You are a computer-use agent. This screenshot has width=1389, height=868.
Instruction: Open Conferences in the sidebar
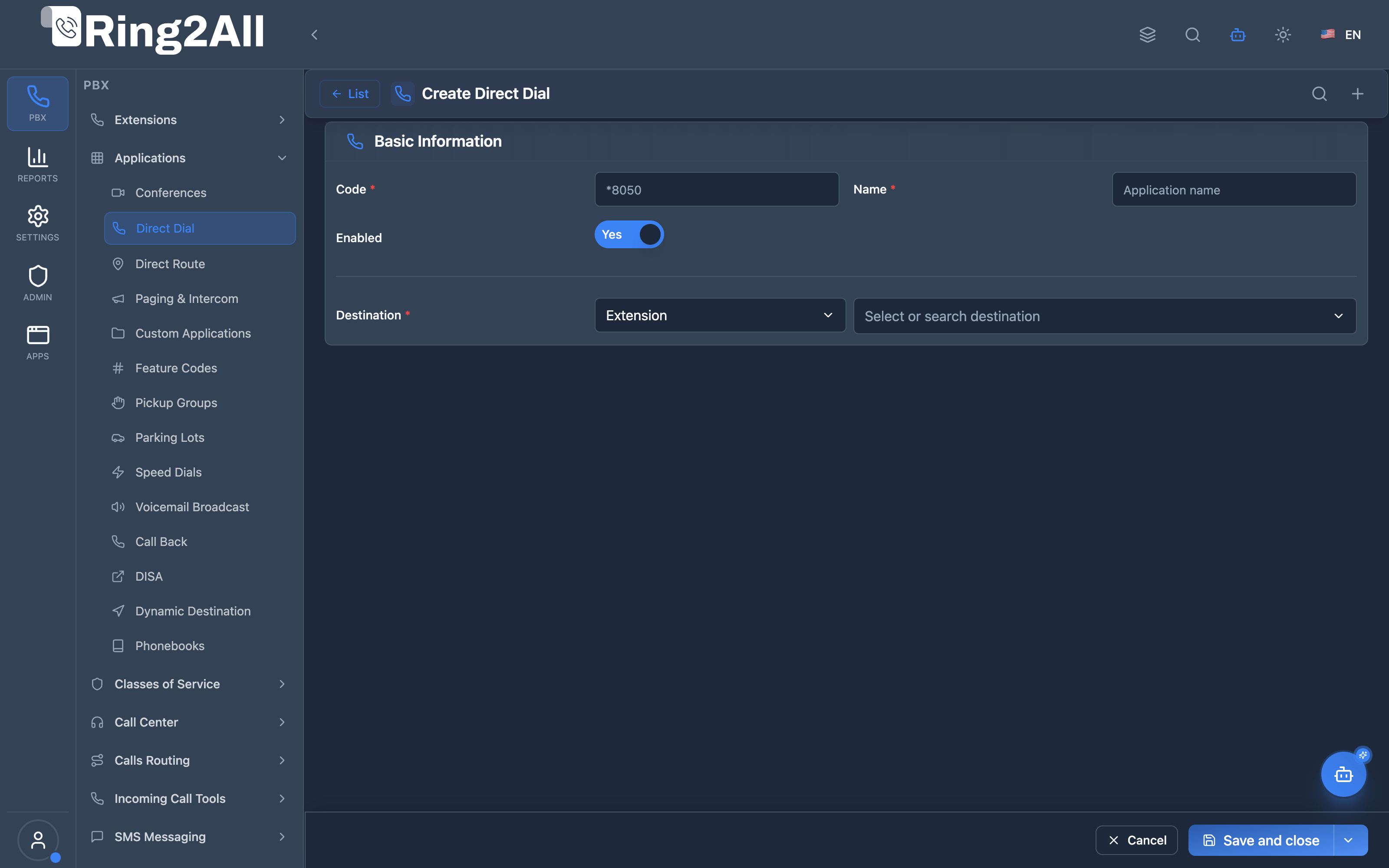(200, 193)
